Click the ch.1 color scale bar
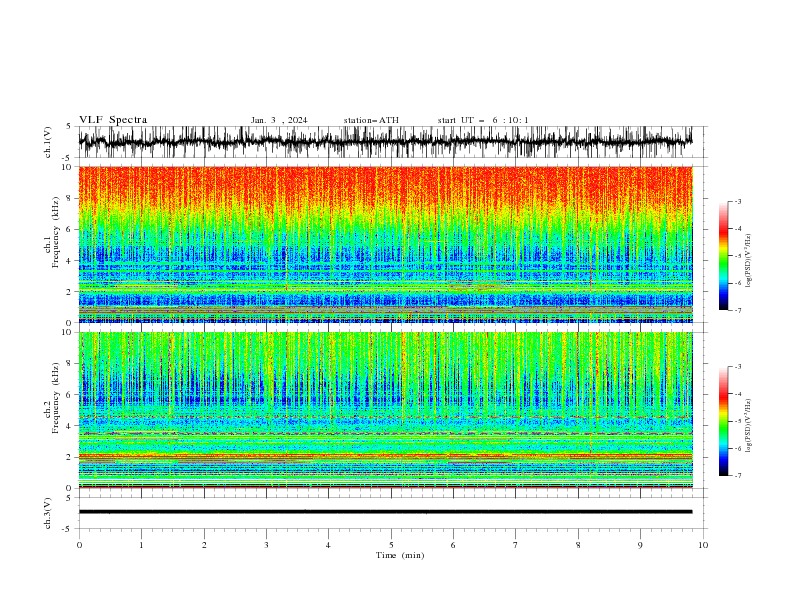The width and height of the screenshot is (792, 612). coord(723,256)
